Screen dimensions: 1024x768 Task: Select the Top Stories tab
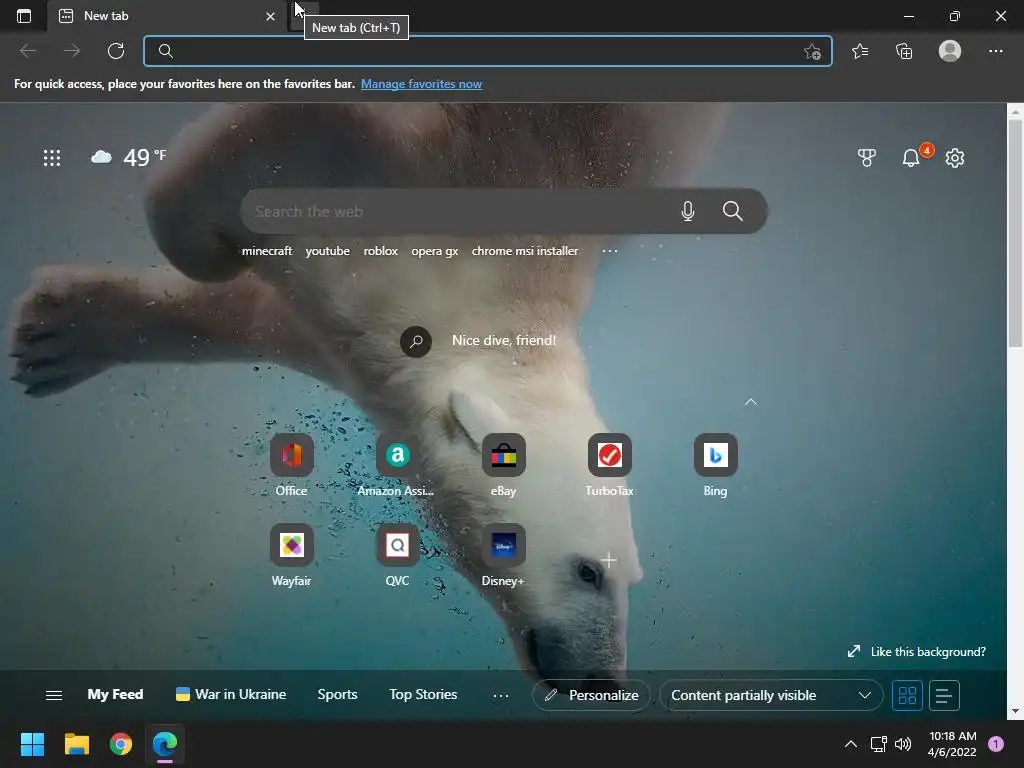tap(423, 695)
